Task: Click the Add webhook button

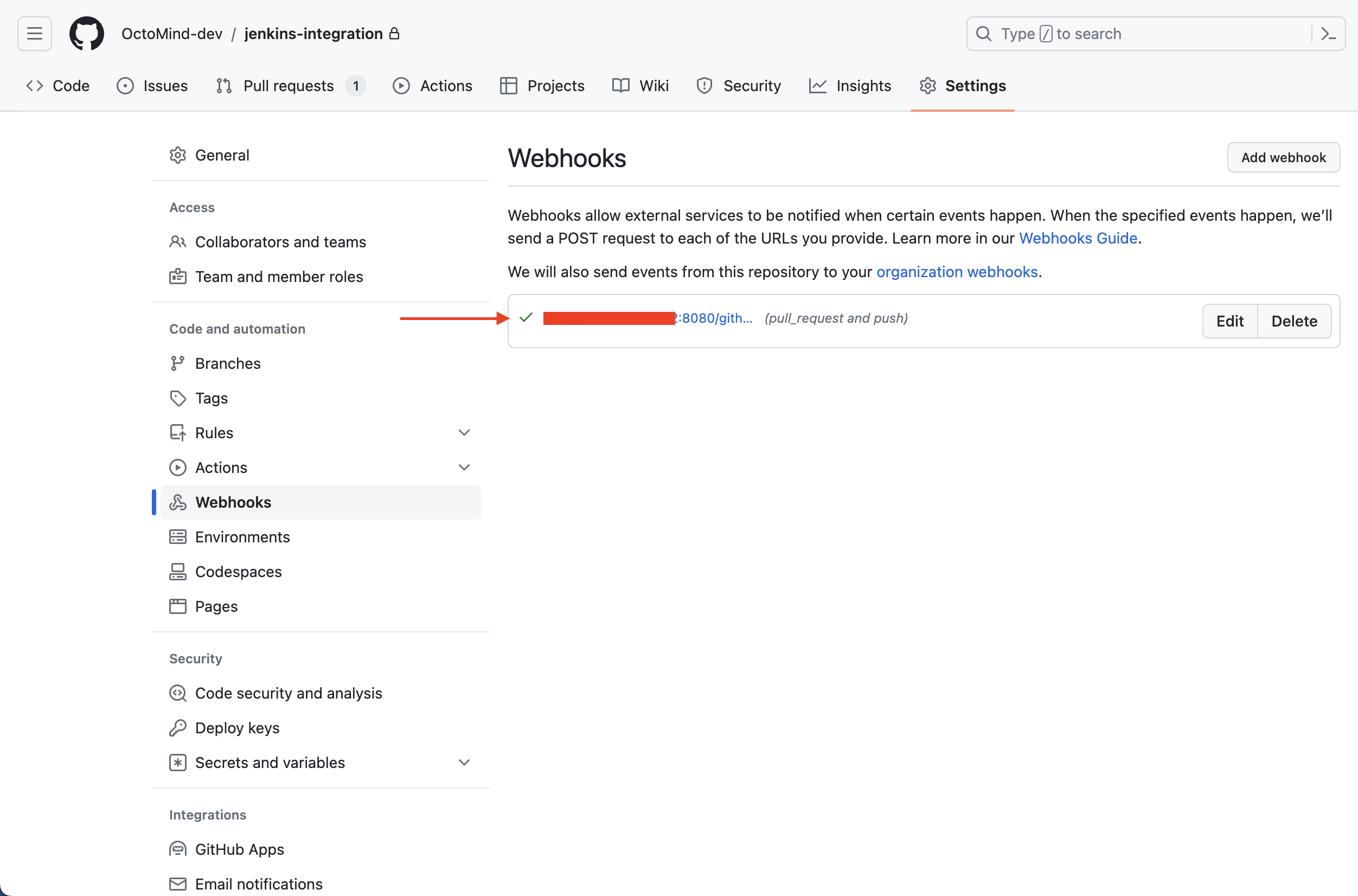Action: click(1283, 157)
